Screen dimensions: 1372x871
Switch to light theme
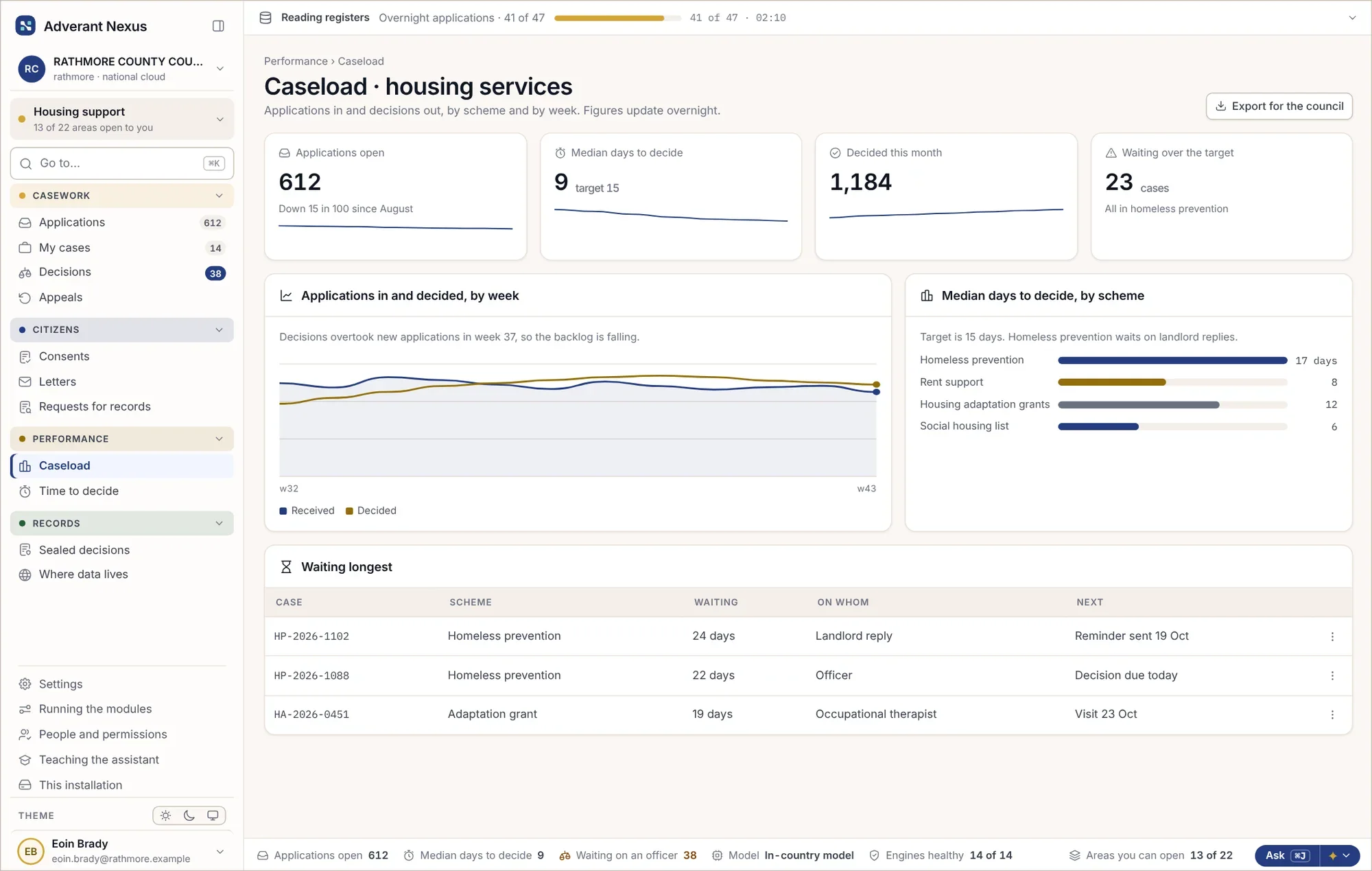[x=165, y=815]
